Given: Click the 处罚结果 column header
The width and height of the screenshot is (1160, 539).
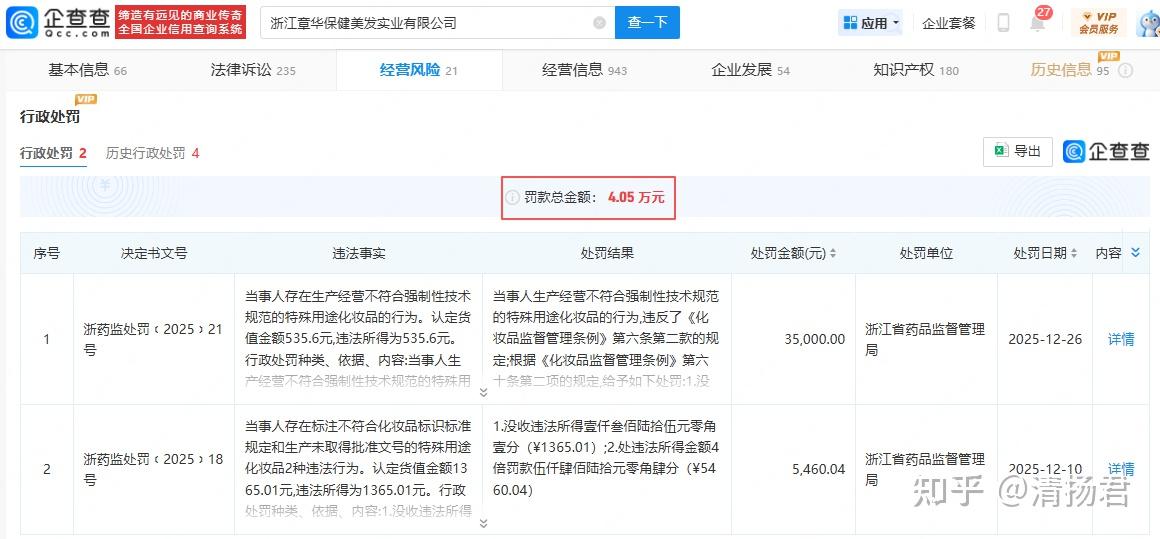Looking at the screenshot, I should [607, 253].
